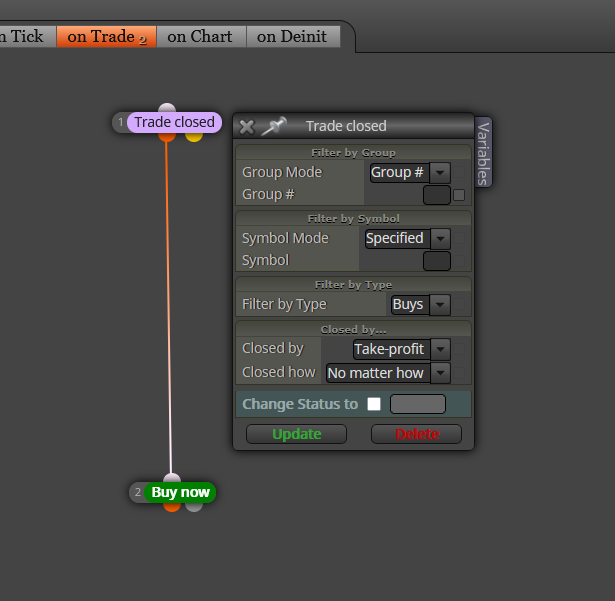Click the number 2 badge on Buy now
615x601 pixels.
click(138, 492)
